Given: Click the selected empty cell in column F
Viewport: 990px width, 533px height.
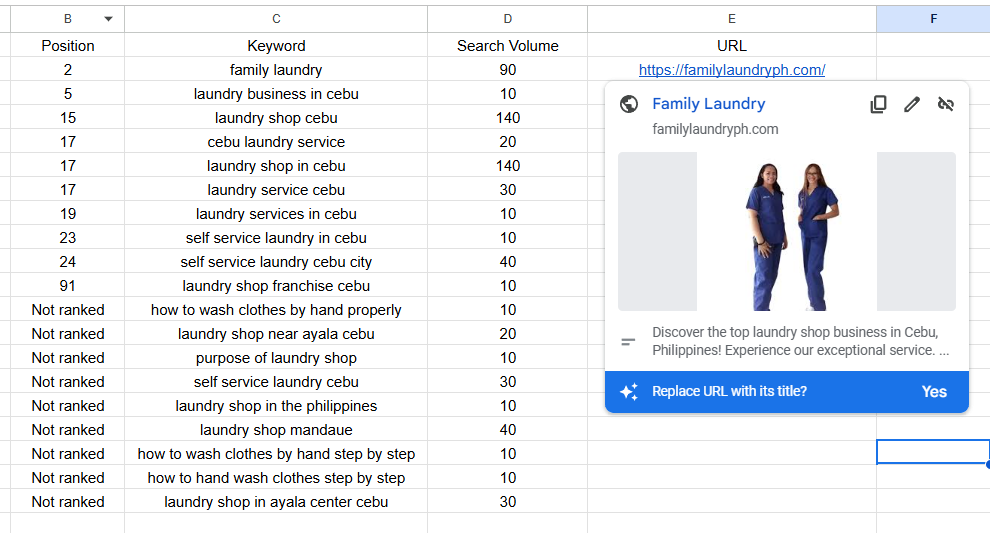Looking at the screenshot, I should [933, 452].
